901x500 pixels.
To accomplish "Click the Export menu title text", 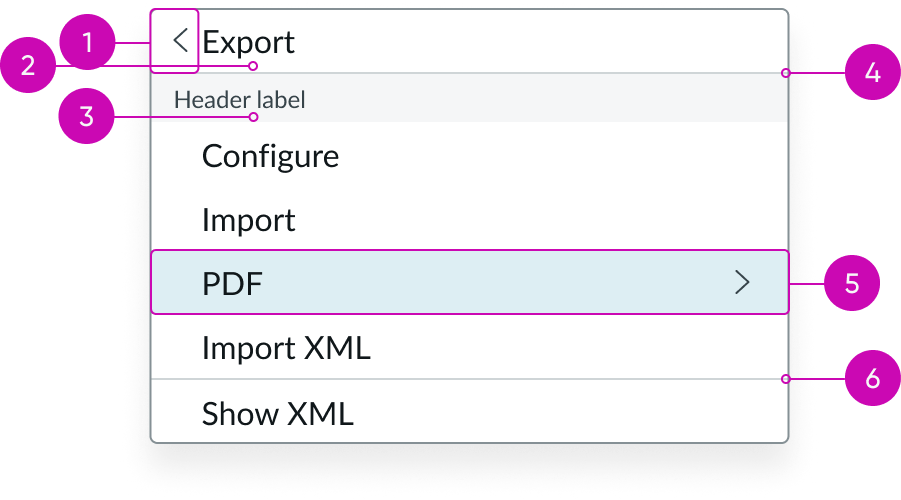I will pyautogui.click(x=248, y=42).
